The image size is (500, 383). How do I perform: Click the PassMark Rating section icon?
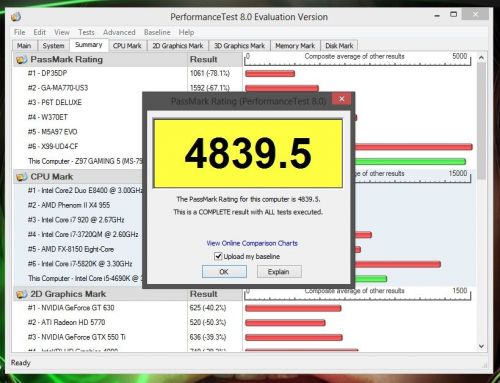click(x=22, y=60)
